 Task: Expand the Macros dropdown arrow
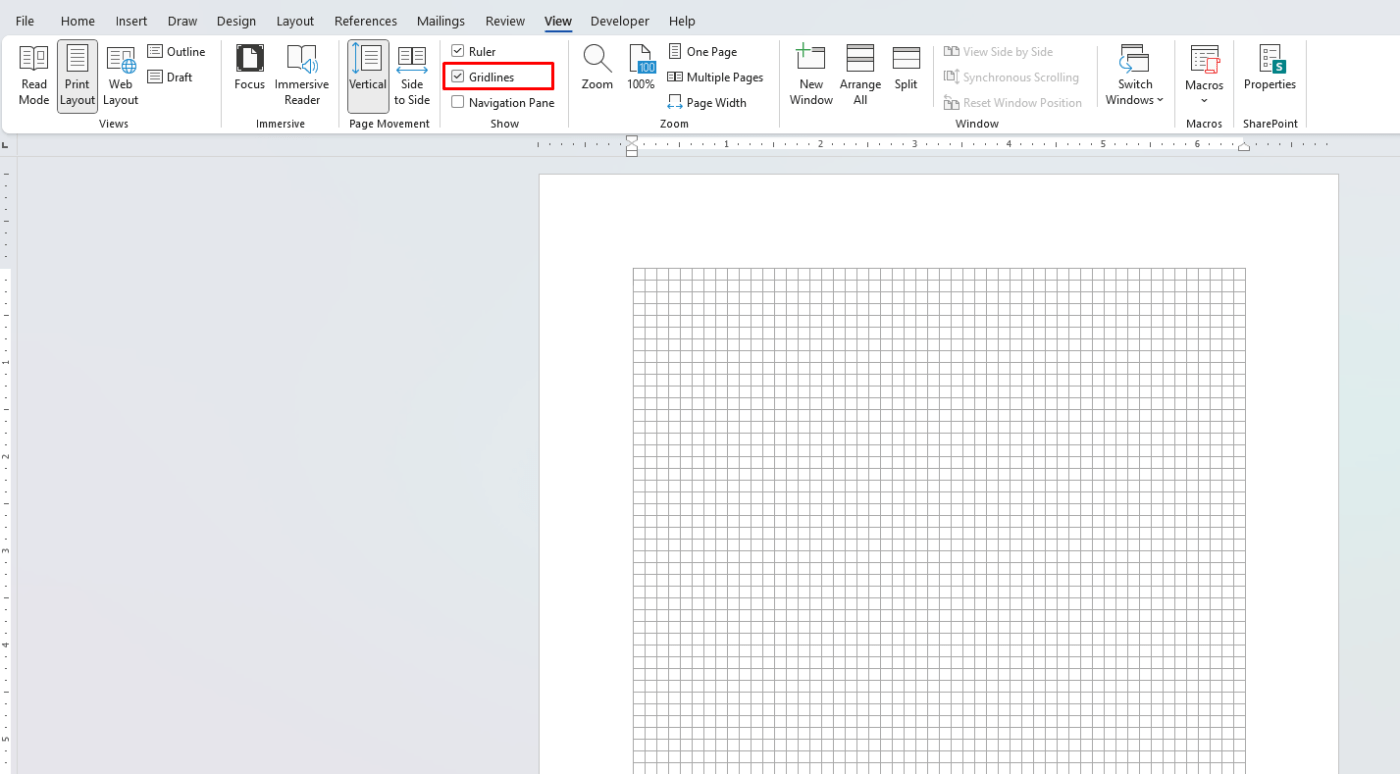(1204, 100)
